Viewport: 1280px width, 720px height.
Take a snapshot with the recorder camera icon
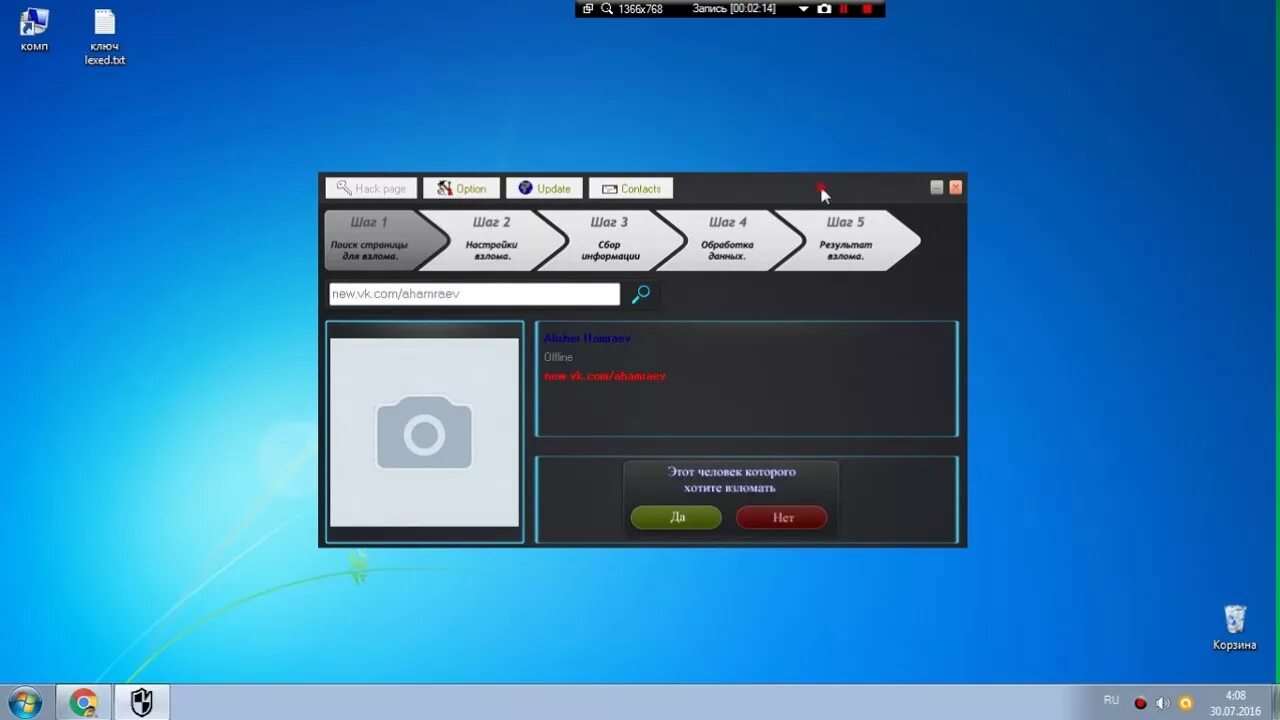click(x=824, y=9)
